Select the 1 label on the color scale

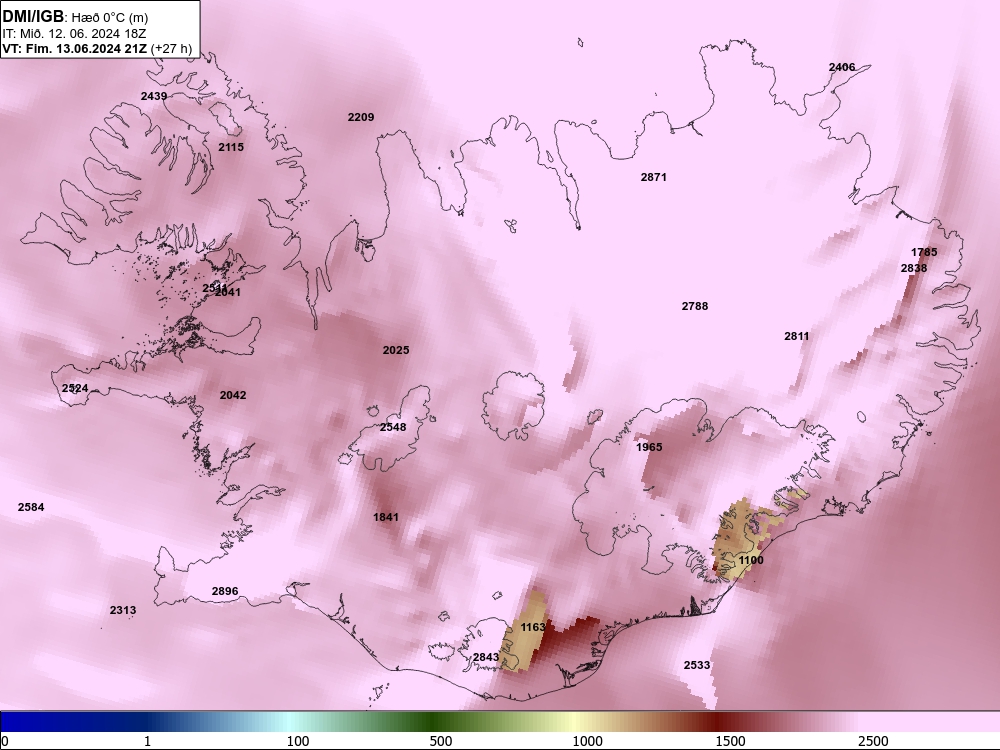[x=147, y=741]
